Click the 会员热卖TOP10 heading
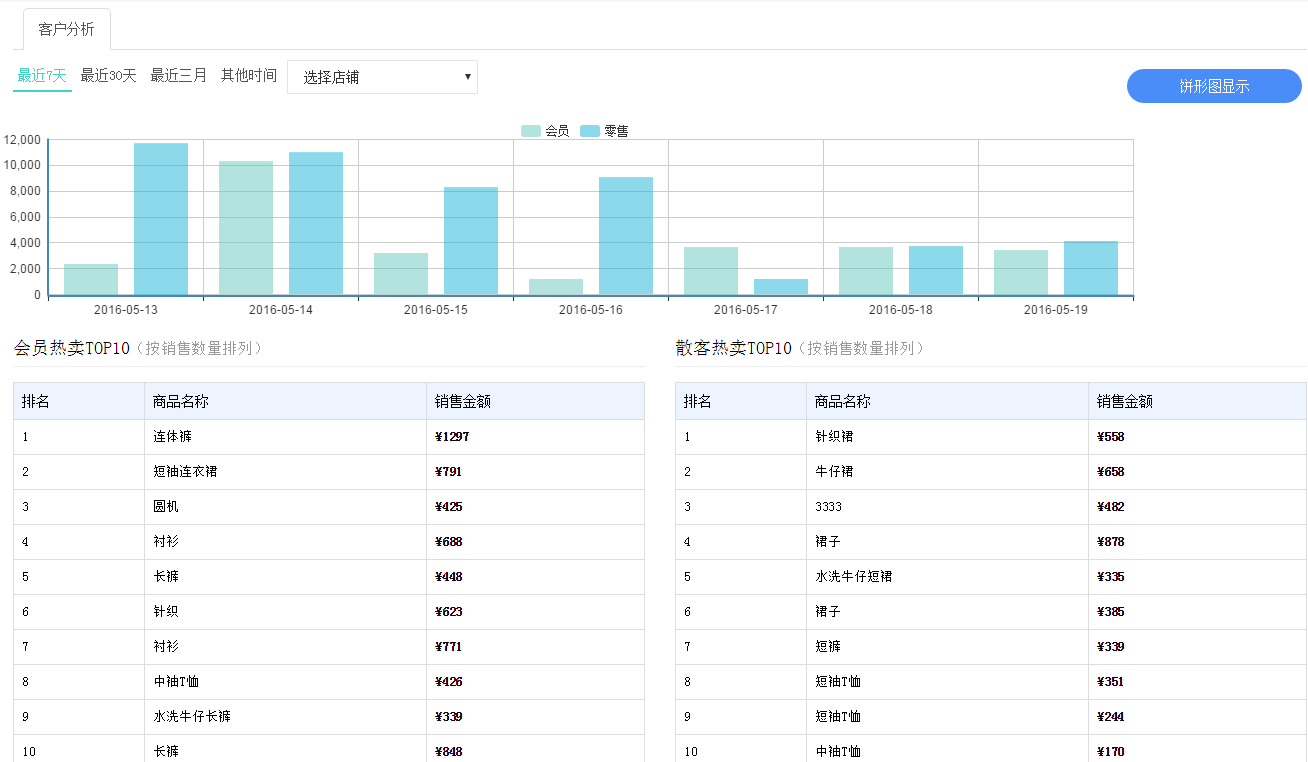 tap(72, 348)
